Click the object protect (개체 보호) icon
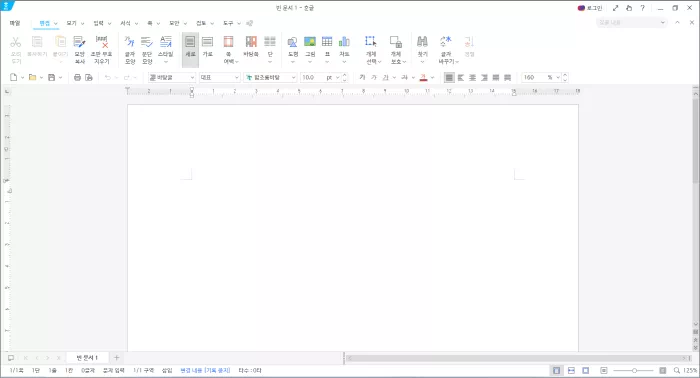 click(396, 42)
